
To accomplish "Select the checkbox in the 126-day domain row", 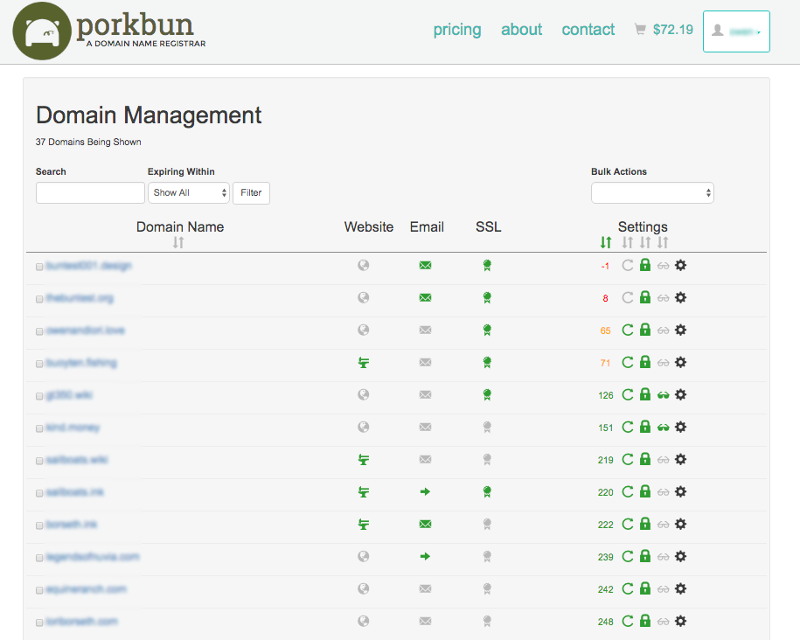I will 40,396.
